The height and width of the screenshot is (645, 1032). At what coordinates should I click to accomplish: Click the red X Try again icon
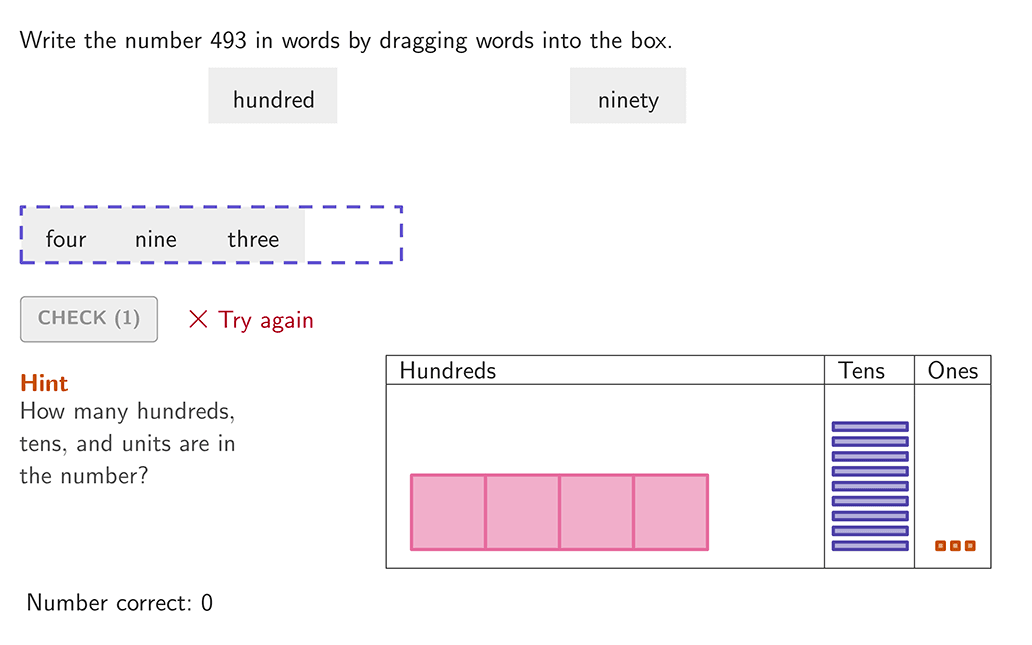click(198, 320)
